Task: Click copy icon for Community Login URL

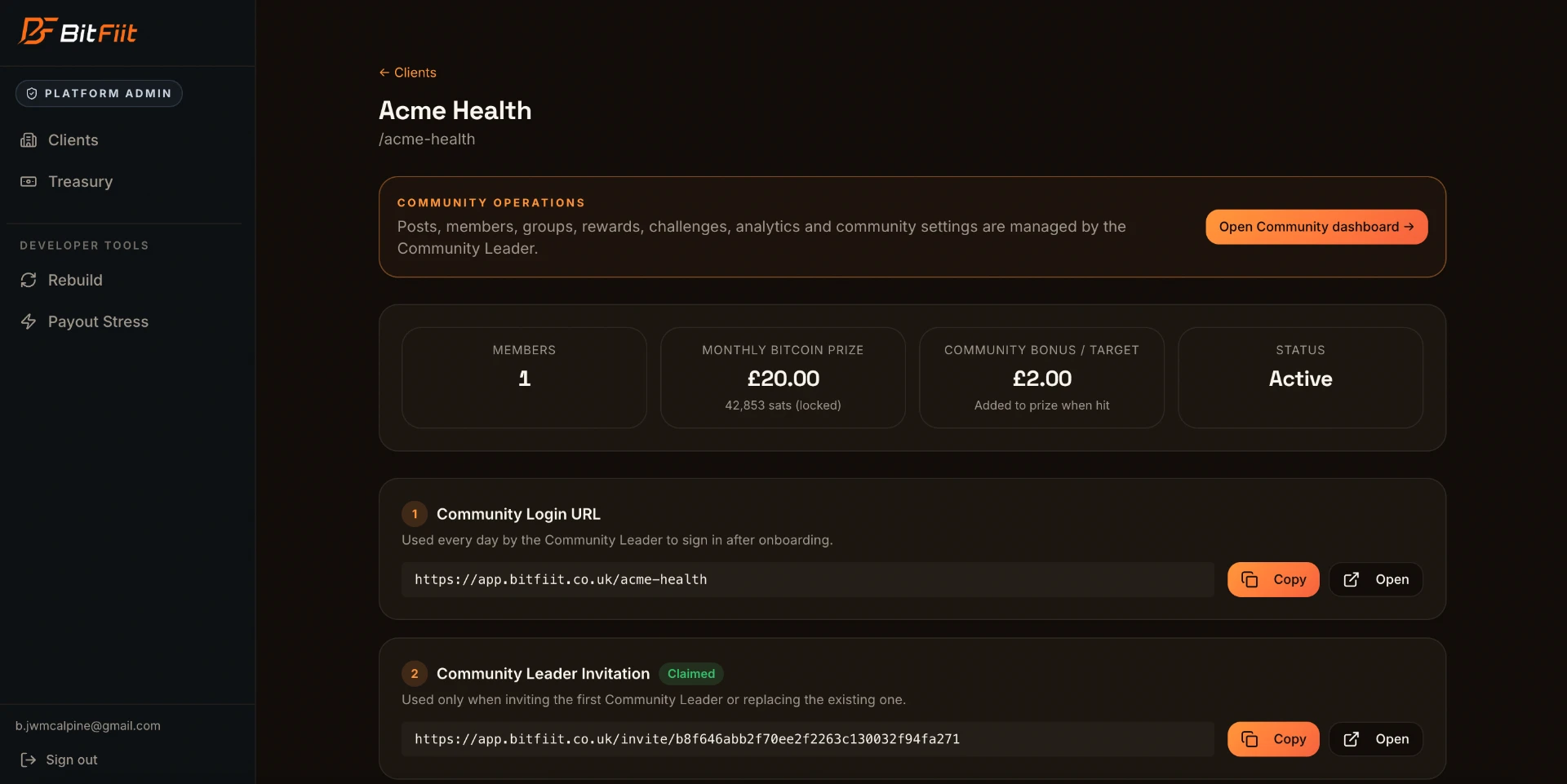Action: click(x=1250, y=580)
